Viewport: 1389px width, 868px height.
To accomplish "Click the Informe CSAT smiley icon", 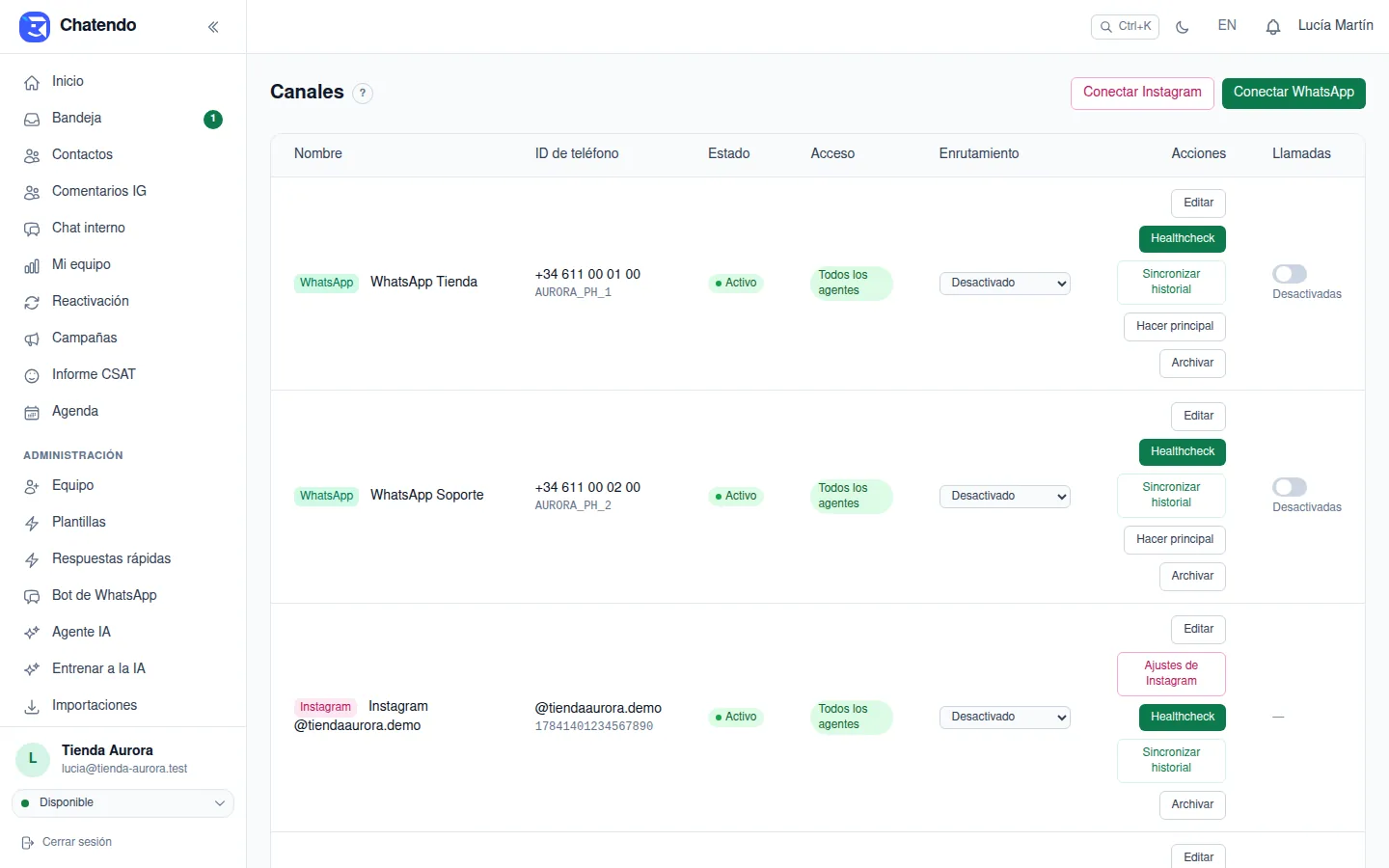I will (32, 375).
